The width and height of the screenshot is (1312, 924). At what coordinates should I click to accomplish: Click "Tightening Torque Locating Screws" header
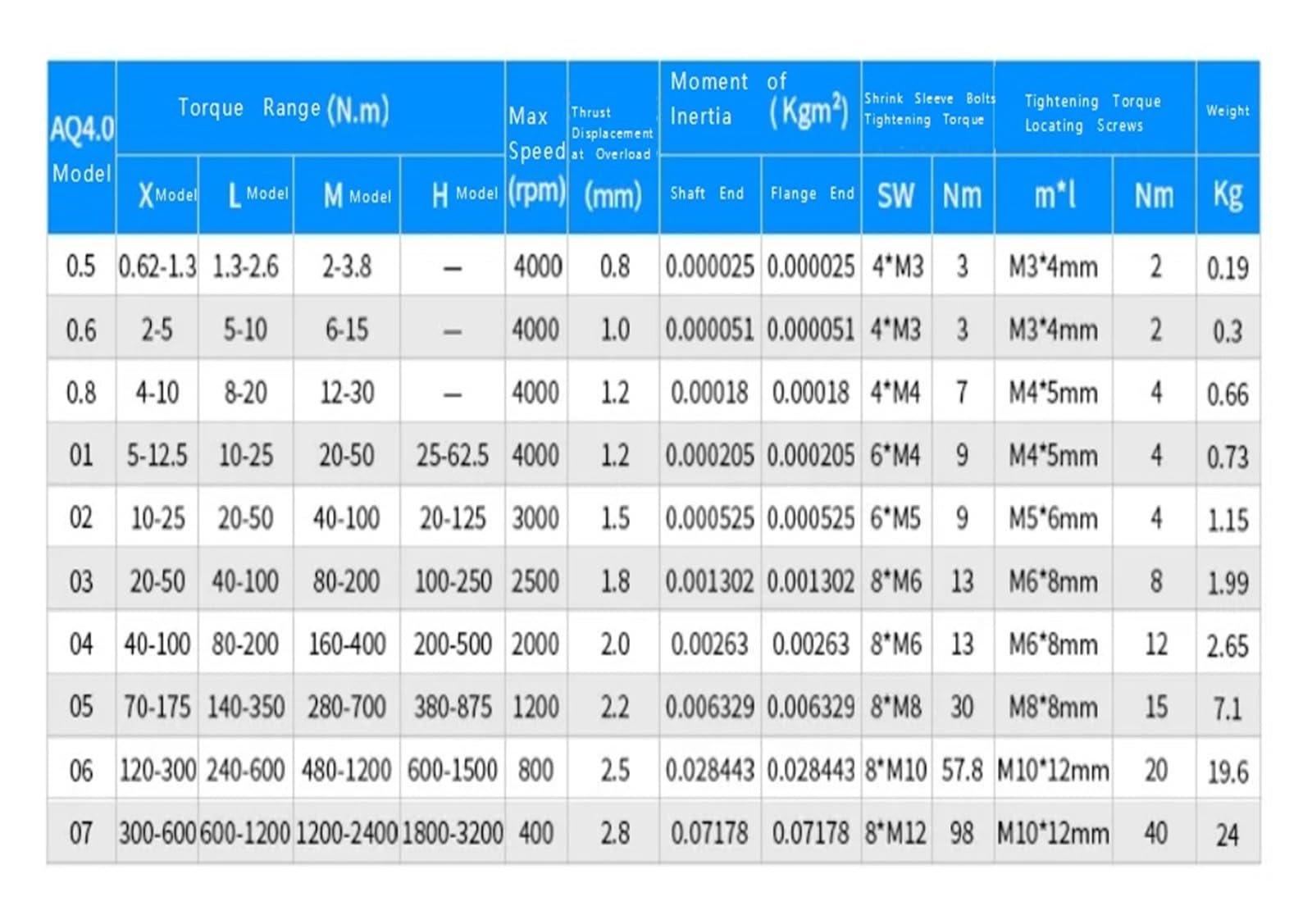pyautogui.click(x=1093, y=113)
